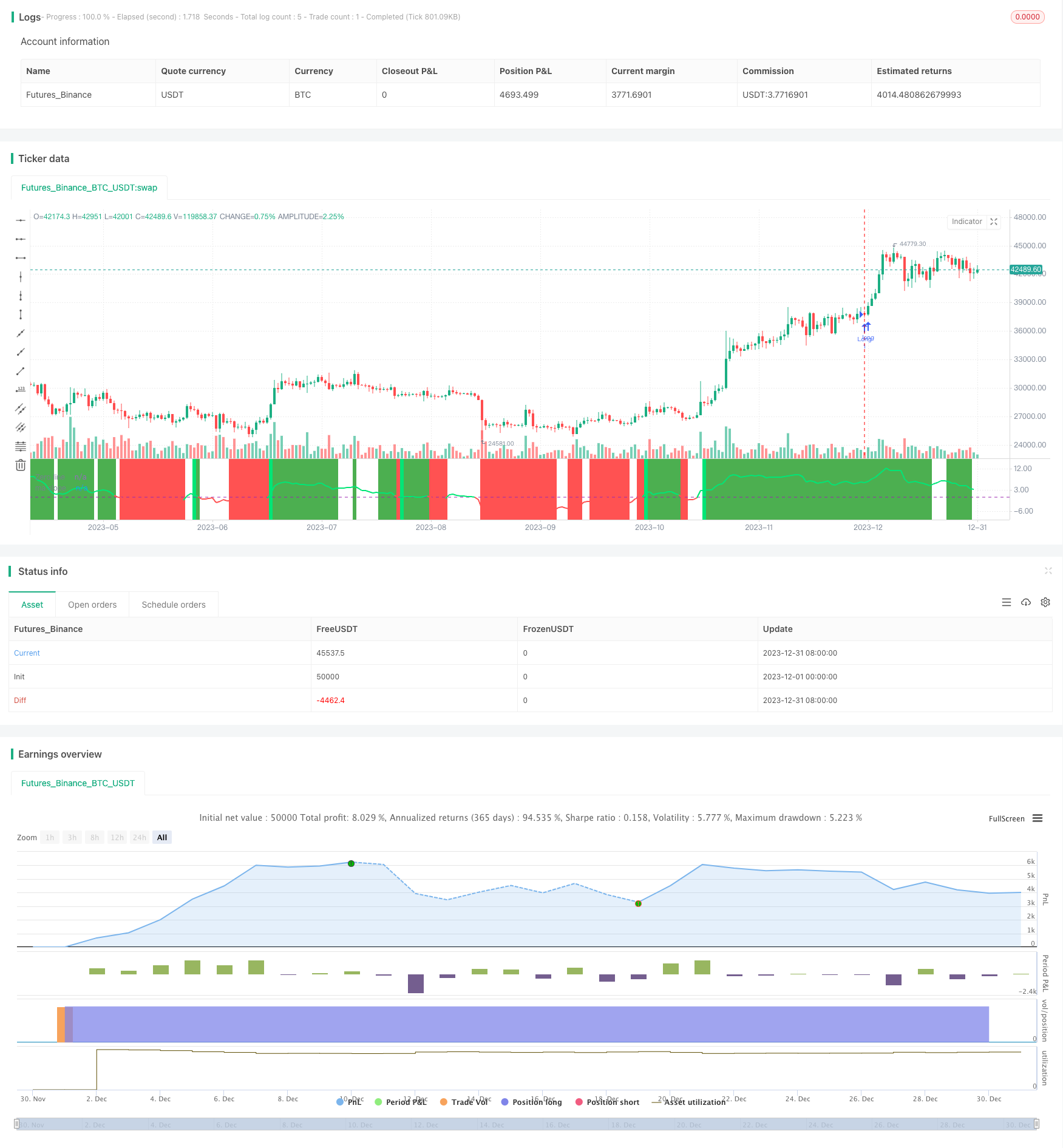
Task: Open the earnings chart hamburger menu
Action: tap(1038, 818)
